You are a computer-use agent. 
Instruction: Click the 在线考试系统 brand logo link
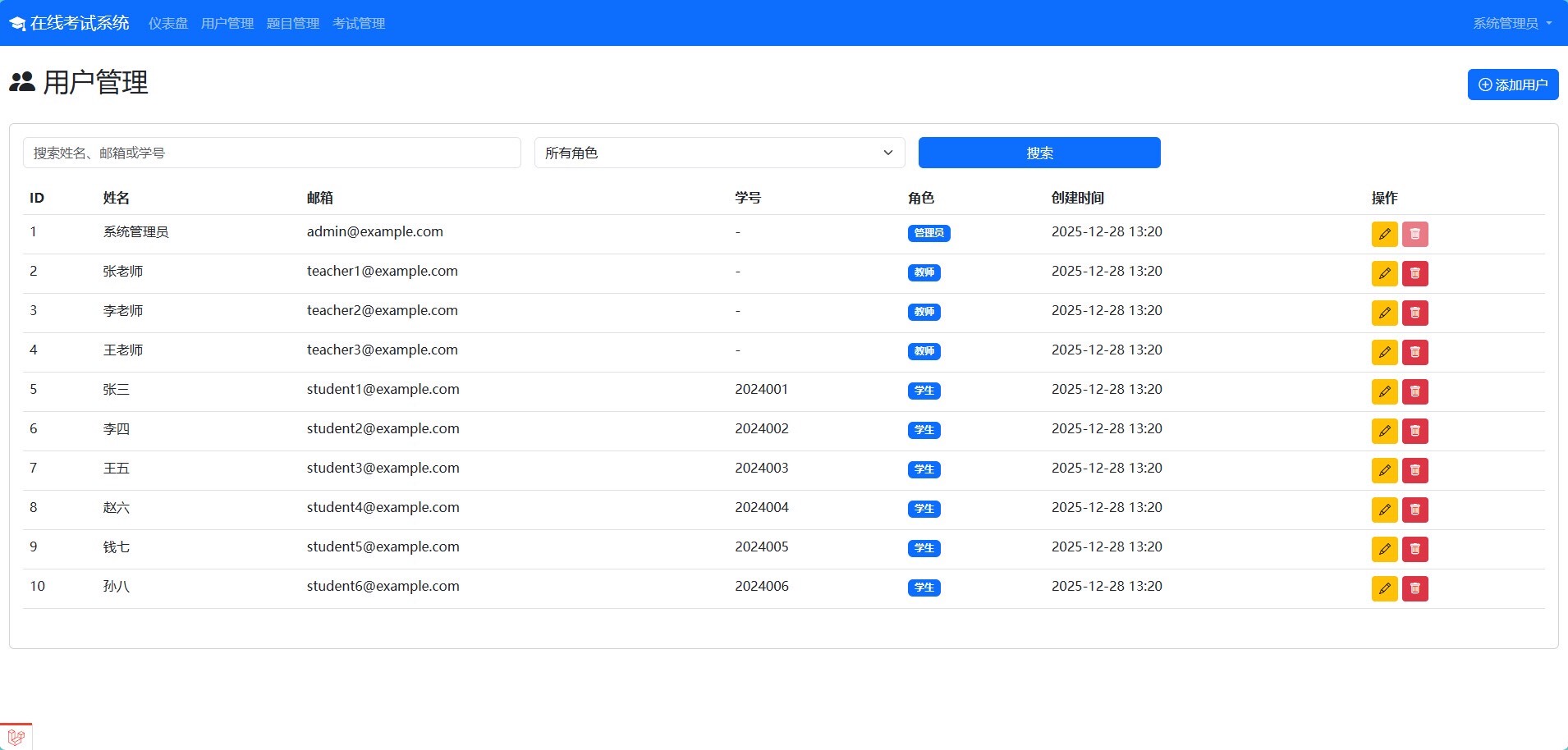[69, 23]
